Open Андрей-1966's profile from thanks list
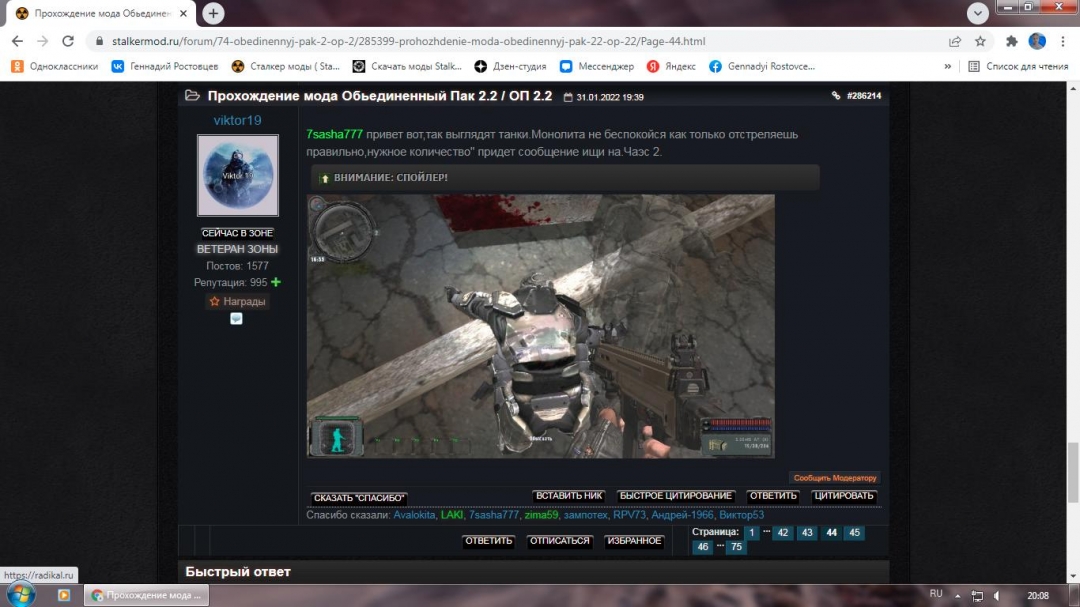This screenshot has width=1080, height=607. 683,515
